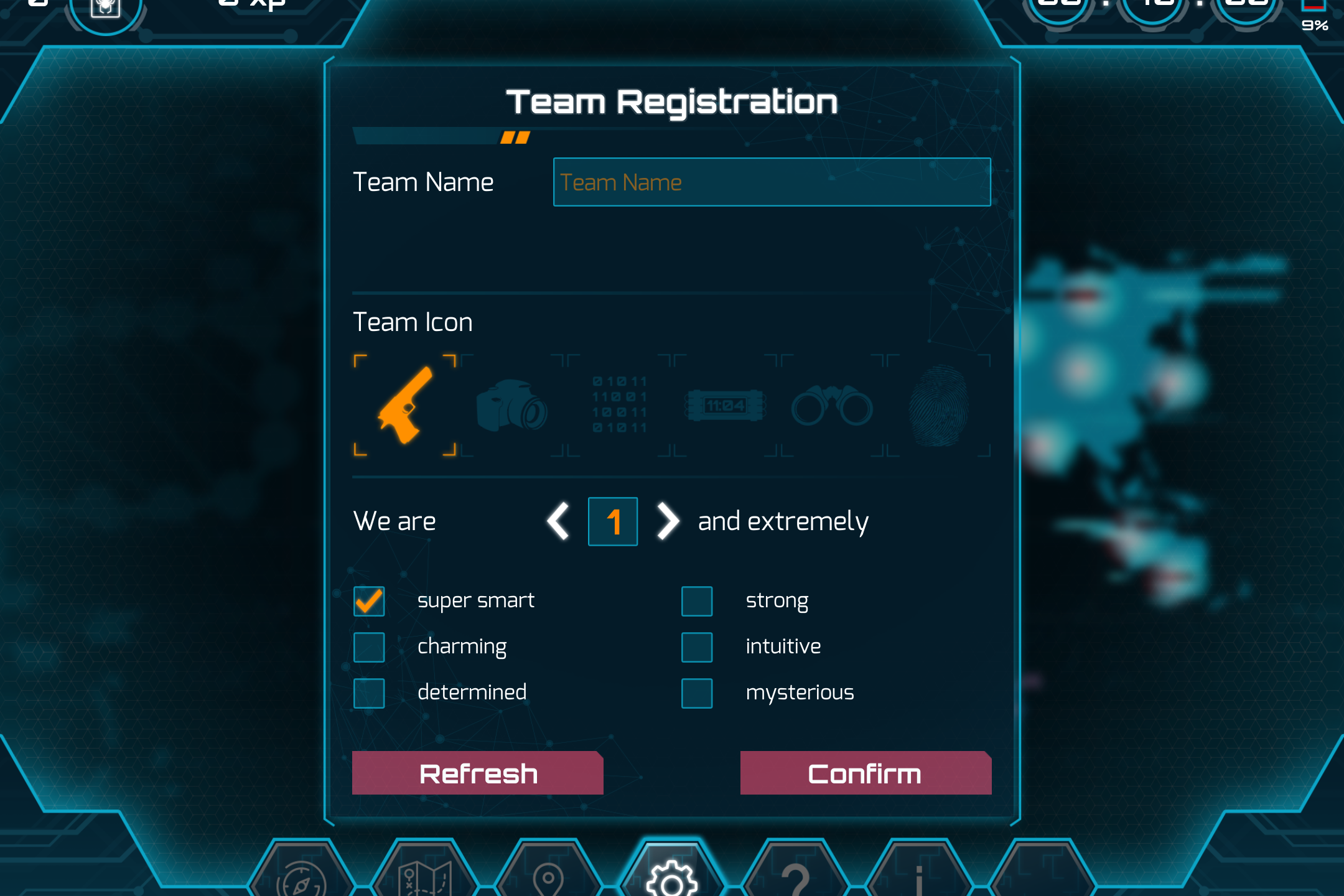Decrease team size with left chevron

coord(559,521)
